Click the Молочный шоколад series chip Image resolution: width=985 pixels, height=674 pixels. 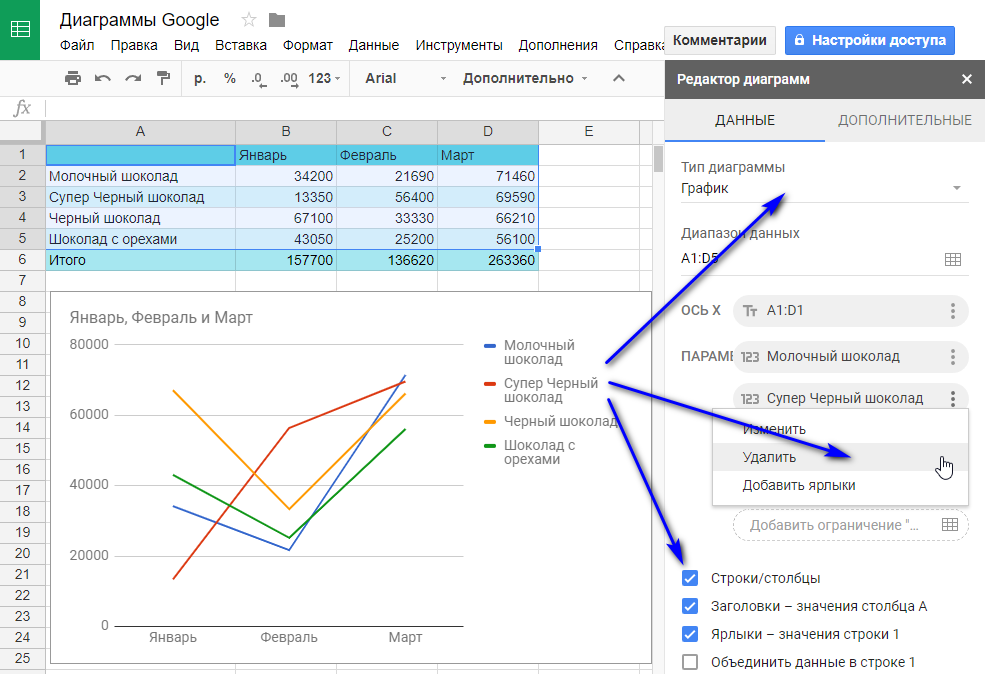(x=851, y=357)
